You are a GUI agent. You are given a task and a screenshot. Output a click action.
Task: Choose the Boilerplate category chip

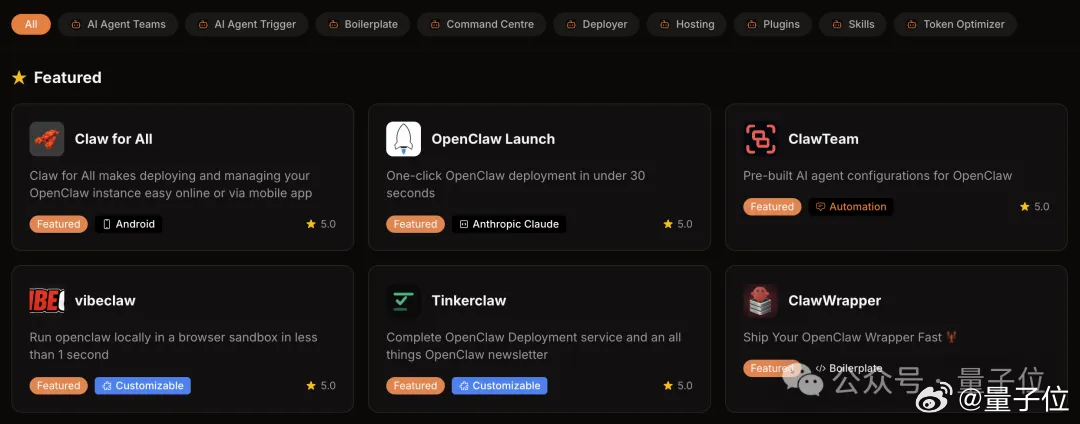pyautogui.click(x=363, y=24)
